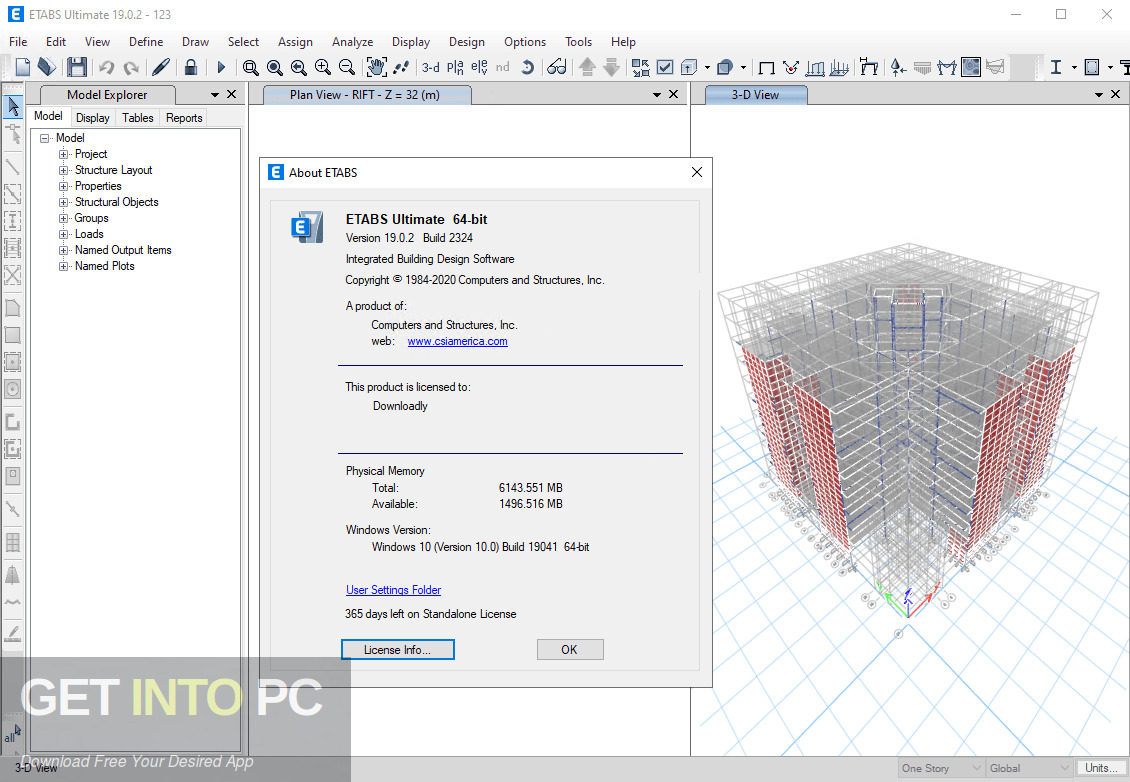Click the Zoom In plus icon

(x=322, y=67)
